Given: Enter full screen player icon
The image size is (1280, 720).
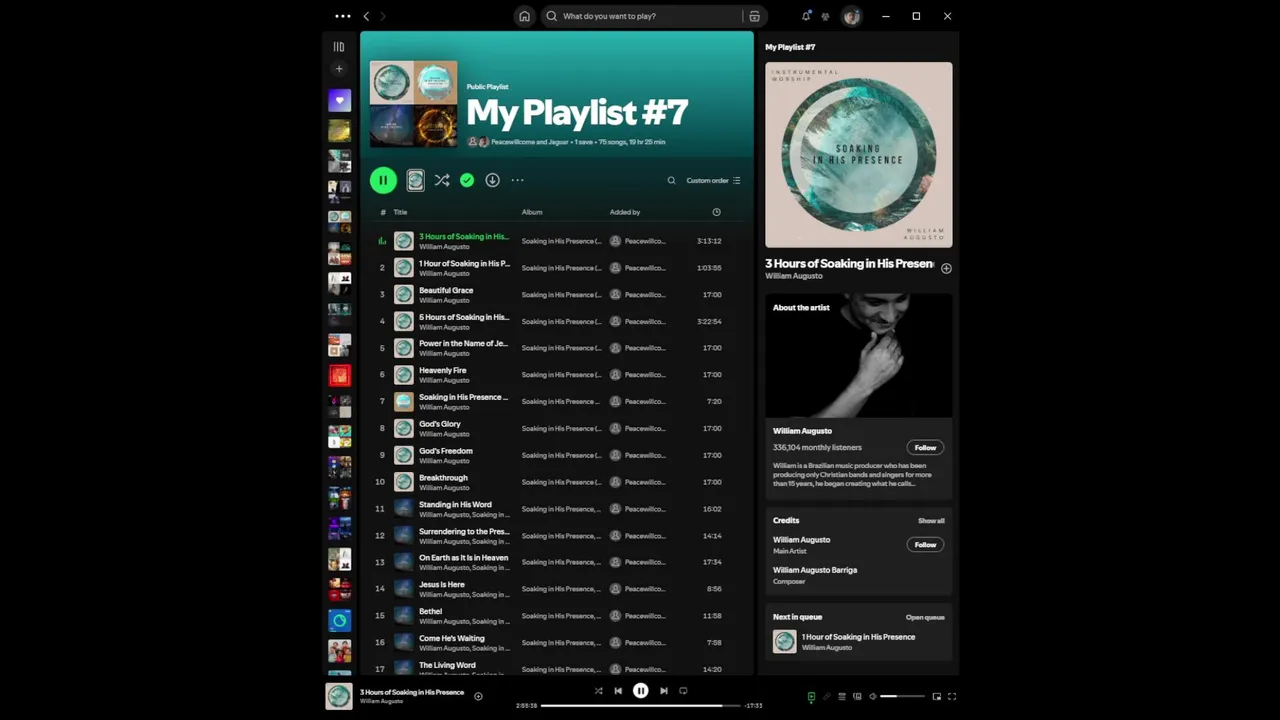Looking at the screenshot, I should (x=952, y=697).
